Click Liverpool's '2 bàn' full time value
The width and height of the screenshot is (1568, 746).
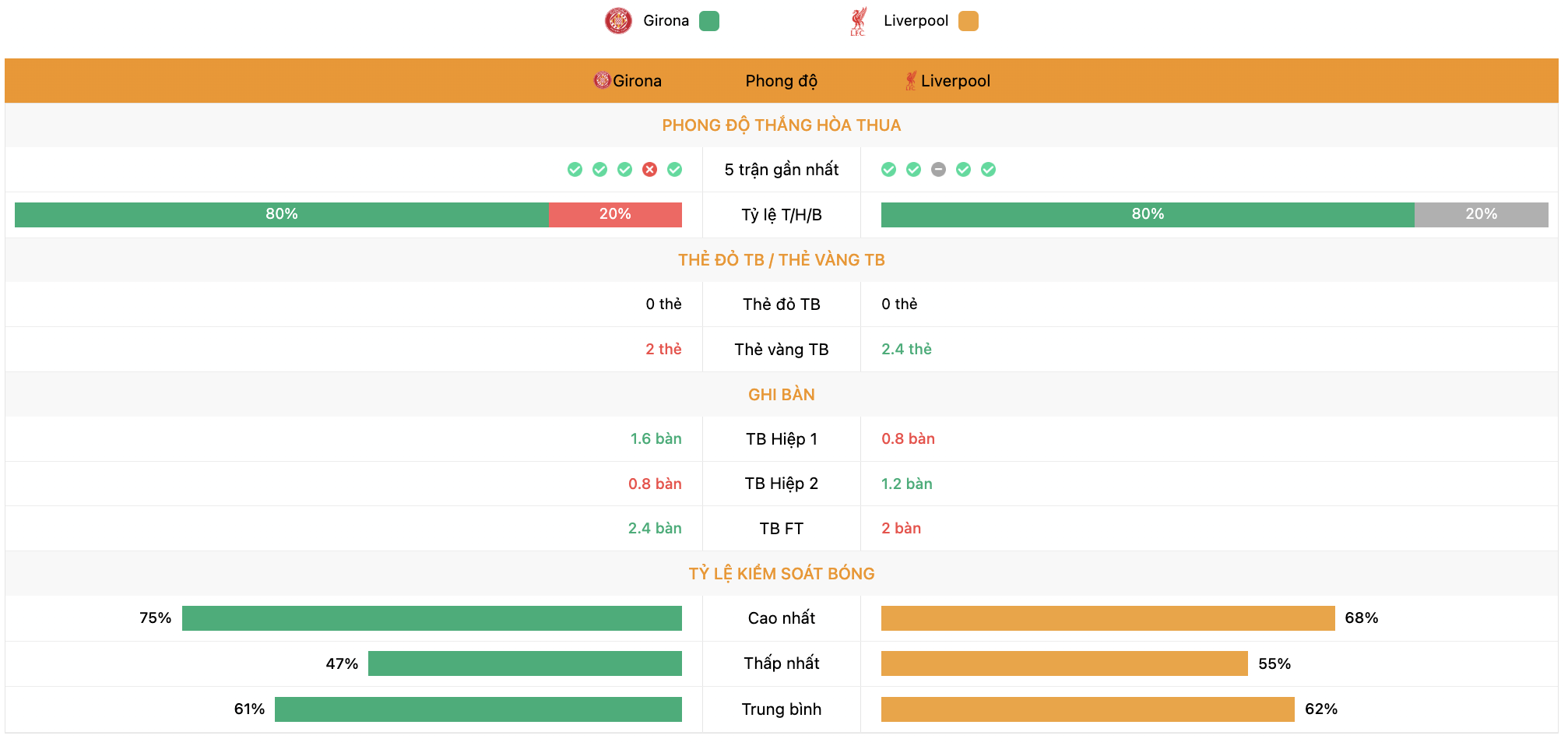tap(901, 528)
